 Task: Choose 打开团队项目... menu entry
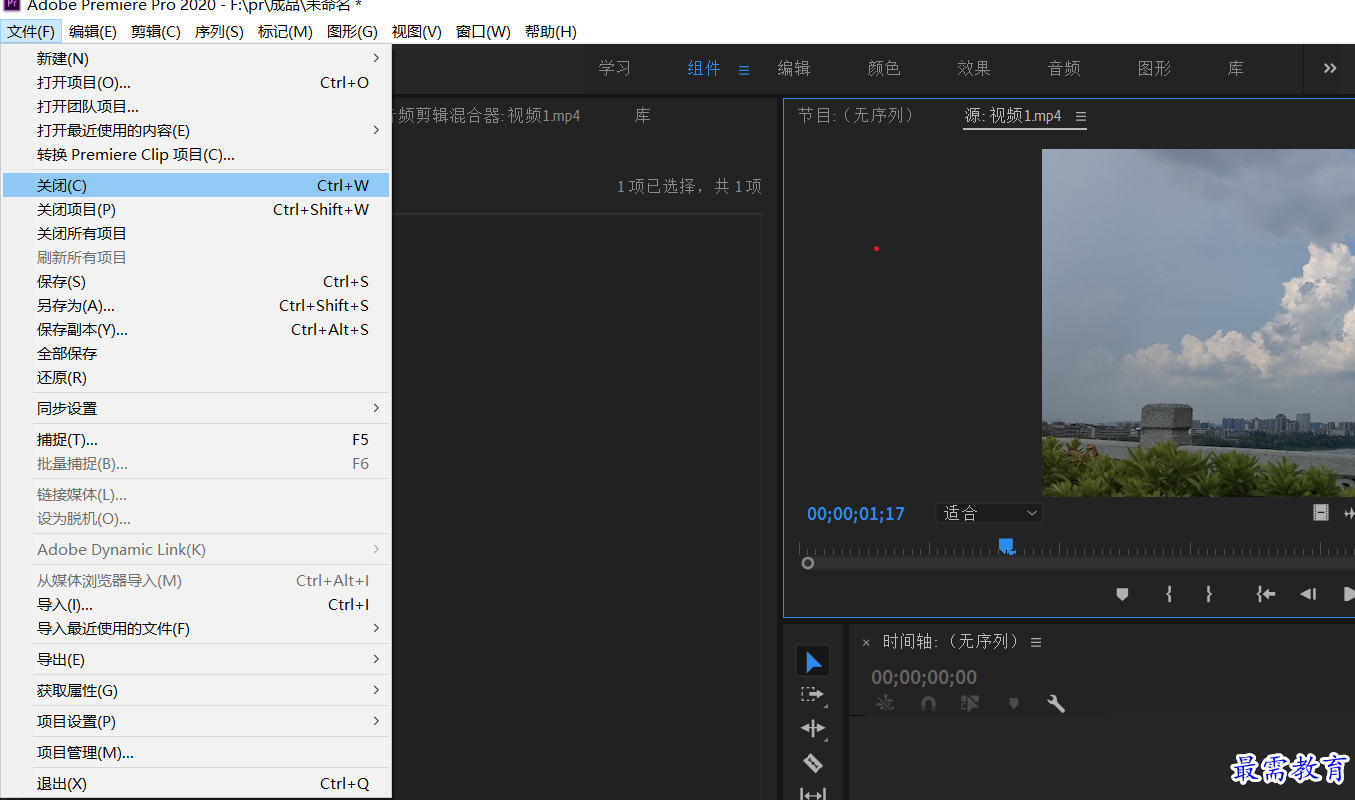[196, 106]
